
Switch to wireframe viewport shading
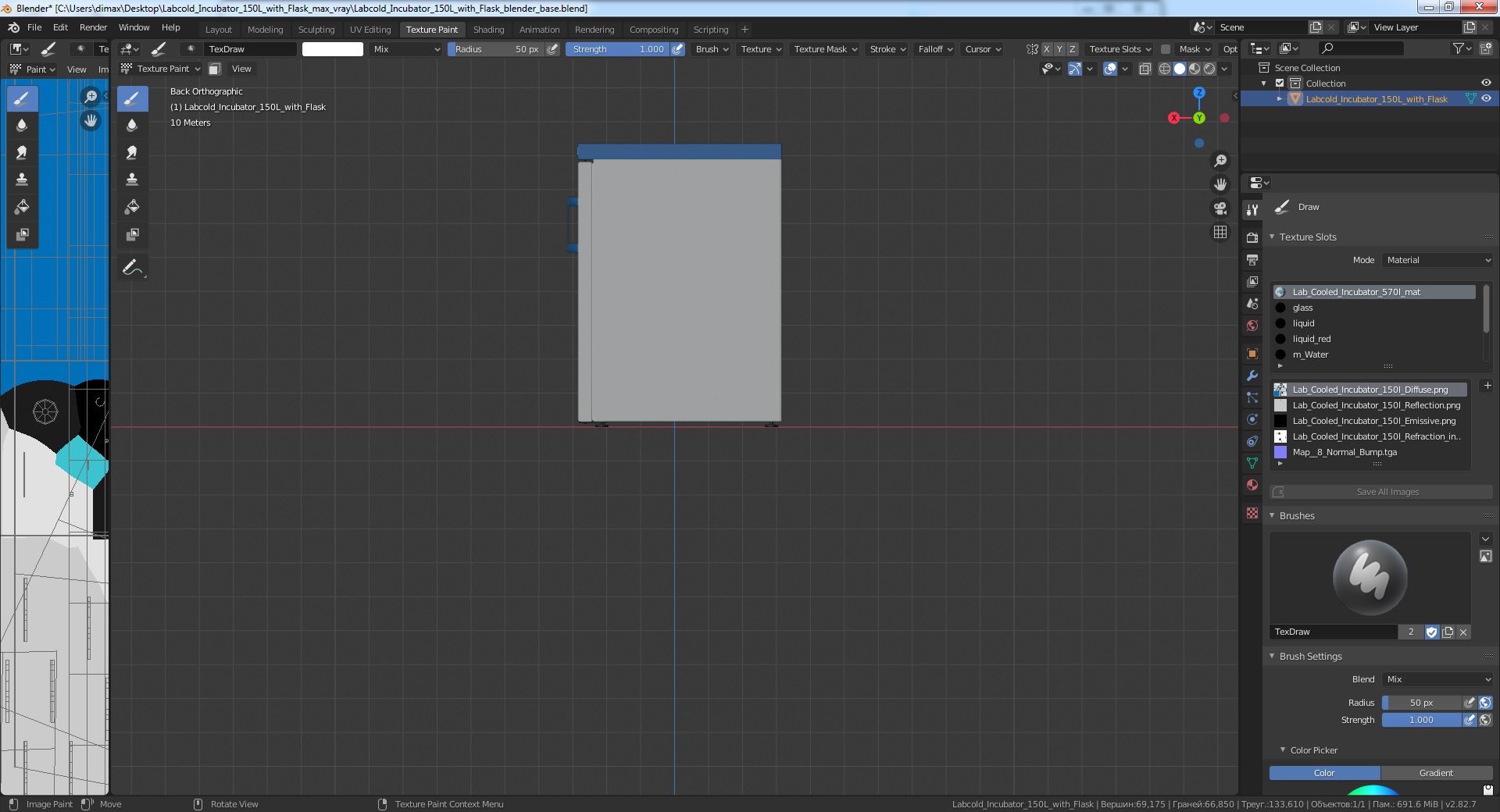click(x=1165, y=69)
